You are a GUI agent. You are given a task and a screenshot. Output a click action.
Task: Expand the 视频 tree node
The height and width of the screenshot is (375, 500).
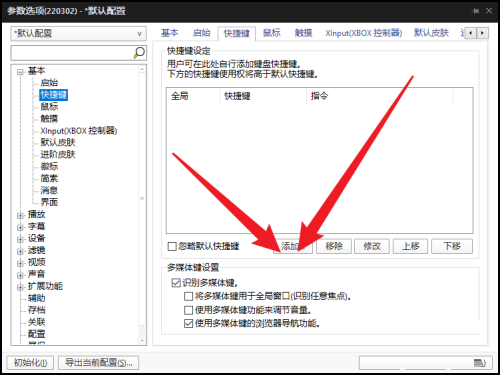21,263
